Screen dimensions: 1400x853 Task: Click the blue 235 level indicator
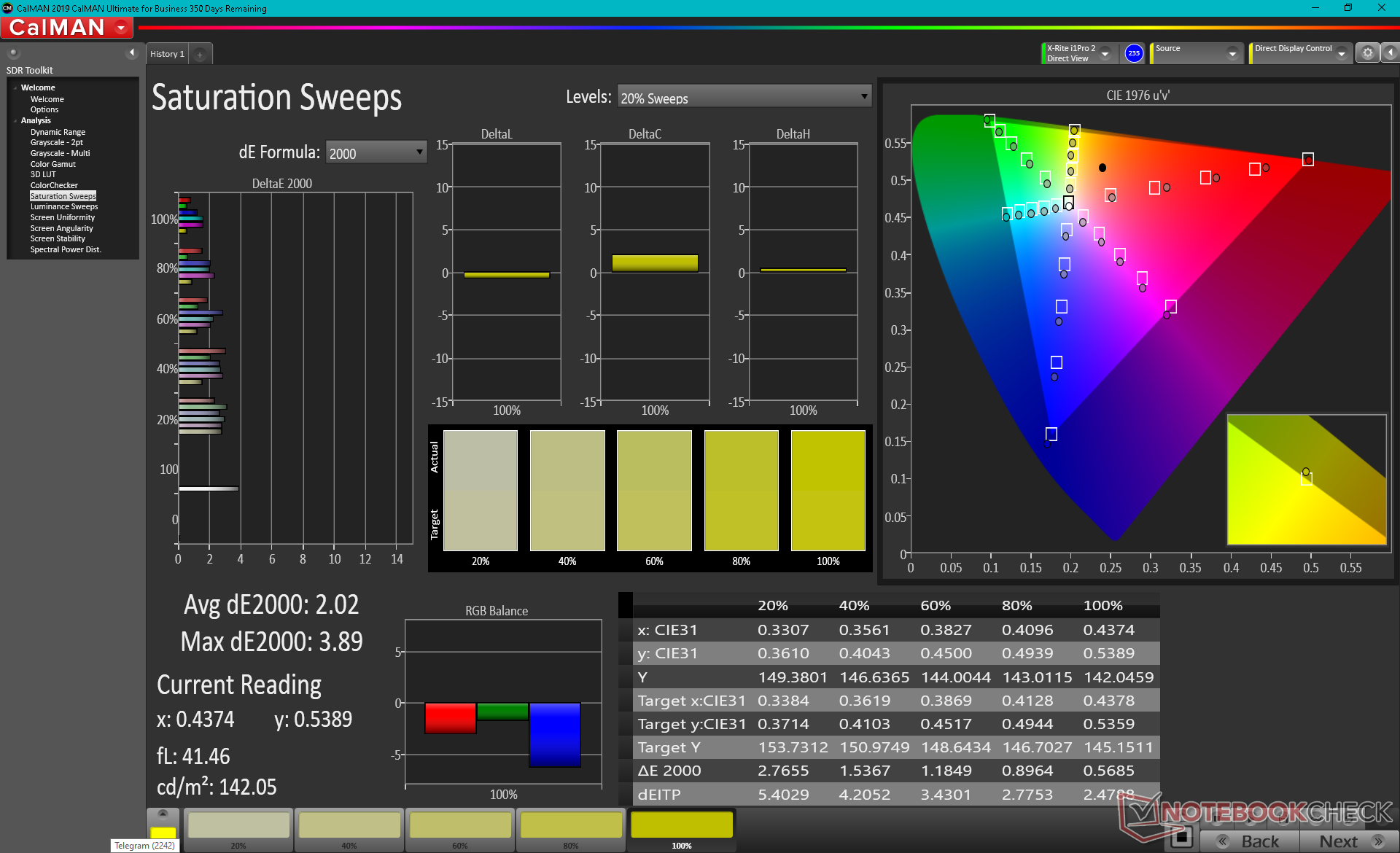click(x=1134, y=53)
